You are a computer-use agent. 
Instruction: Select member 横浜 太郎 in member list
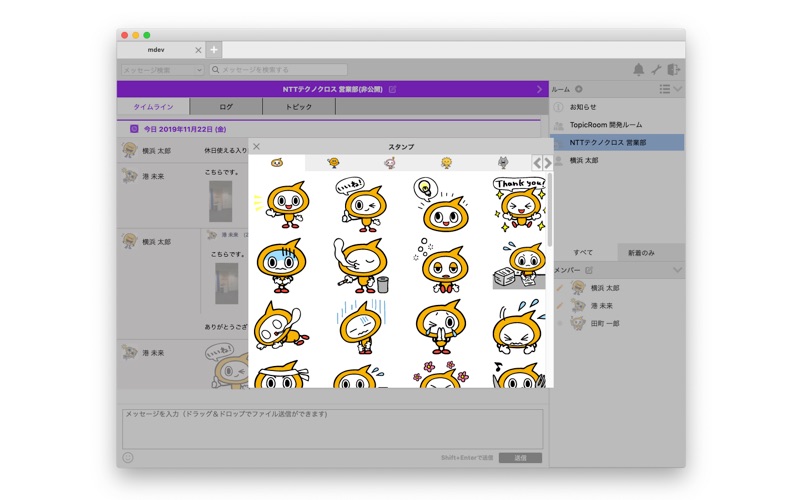coord(617,288)
